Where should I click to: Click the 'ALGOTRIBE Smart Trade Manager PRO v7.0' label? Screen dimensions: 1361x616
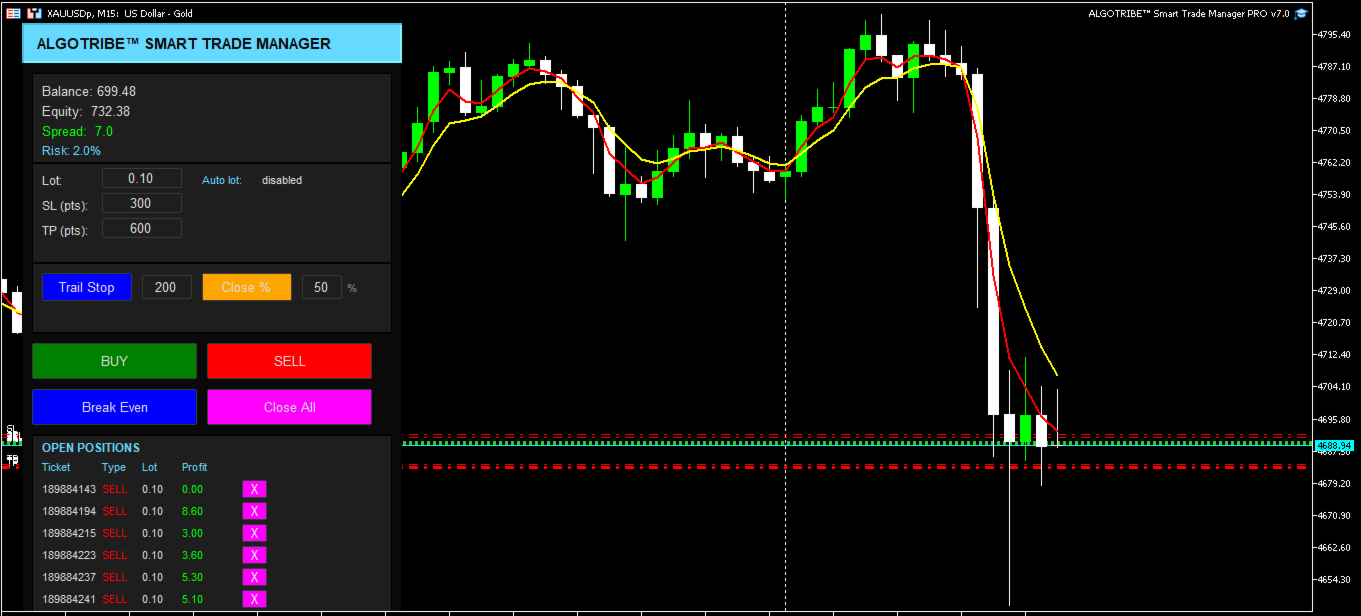pyautogui.click(x=1188, y=13)
